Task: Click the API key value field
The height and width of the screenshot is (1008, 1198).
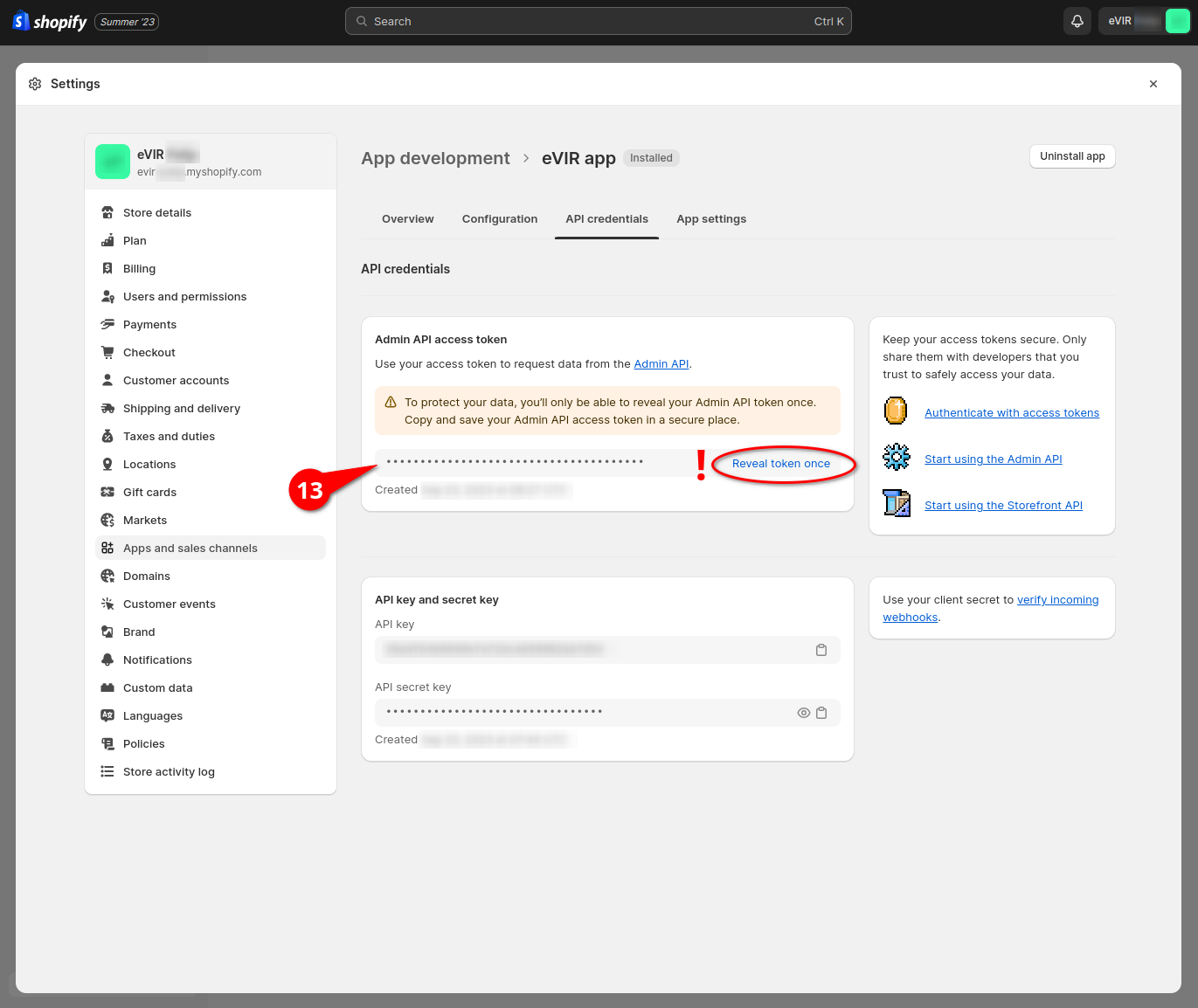Action: (607, 650)
